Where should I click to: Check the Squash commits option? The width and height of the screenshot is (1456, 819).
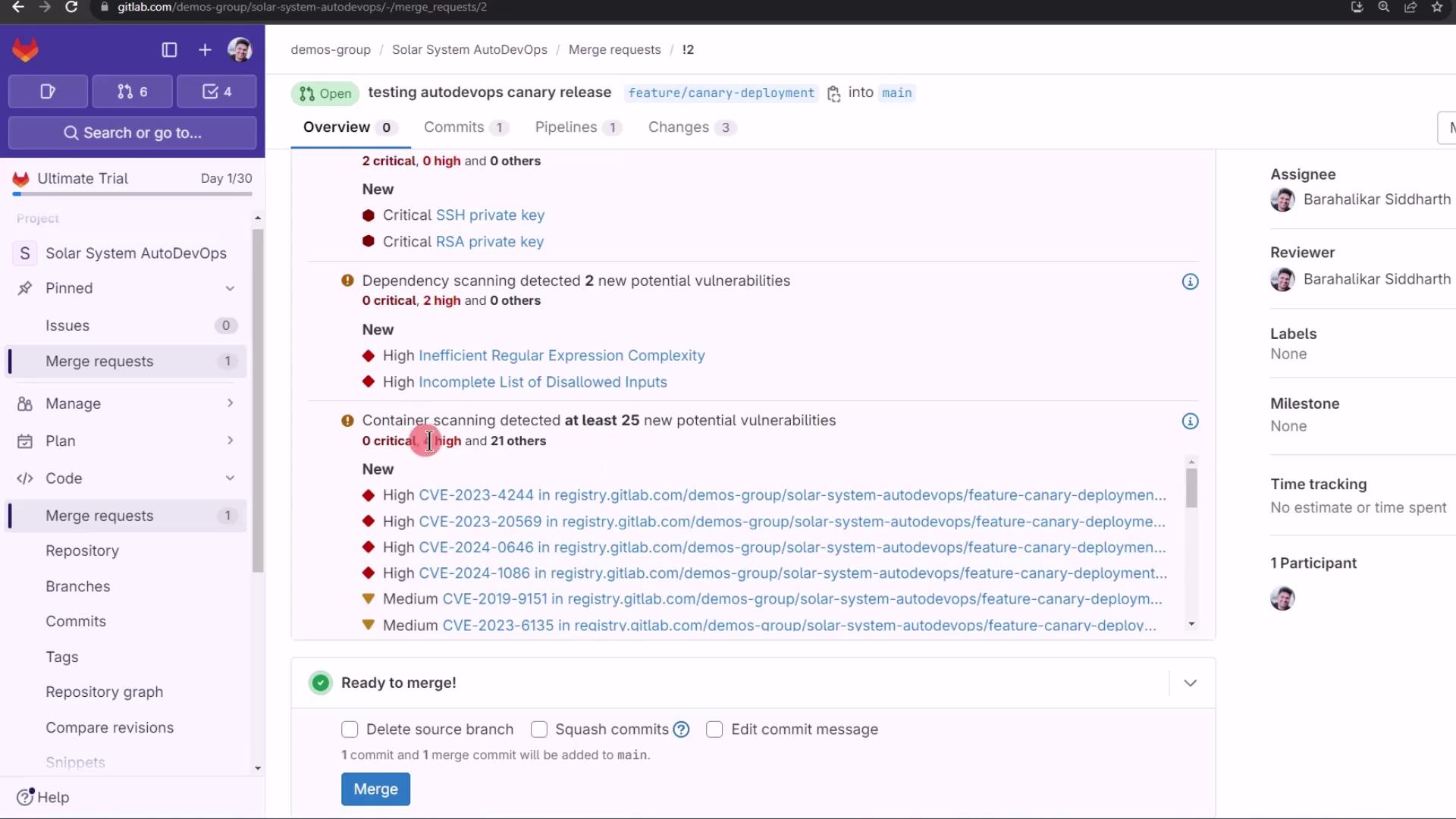pyautogui.click(x=539, y=730)
